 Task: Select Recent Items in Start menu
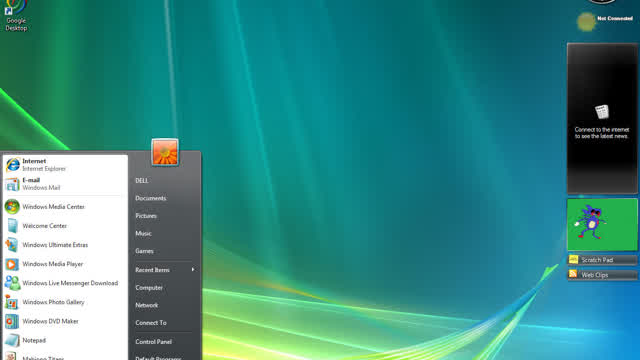[x=152, y=270]
